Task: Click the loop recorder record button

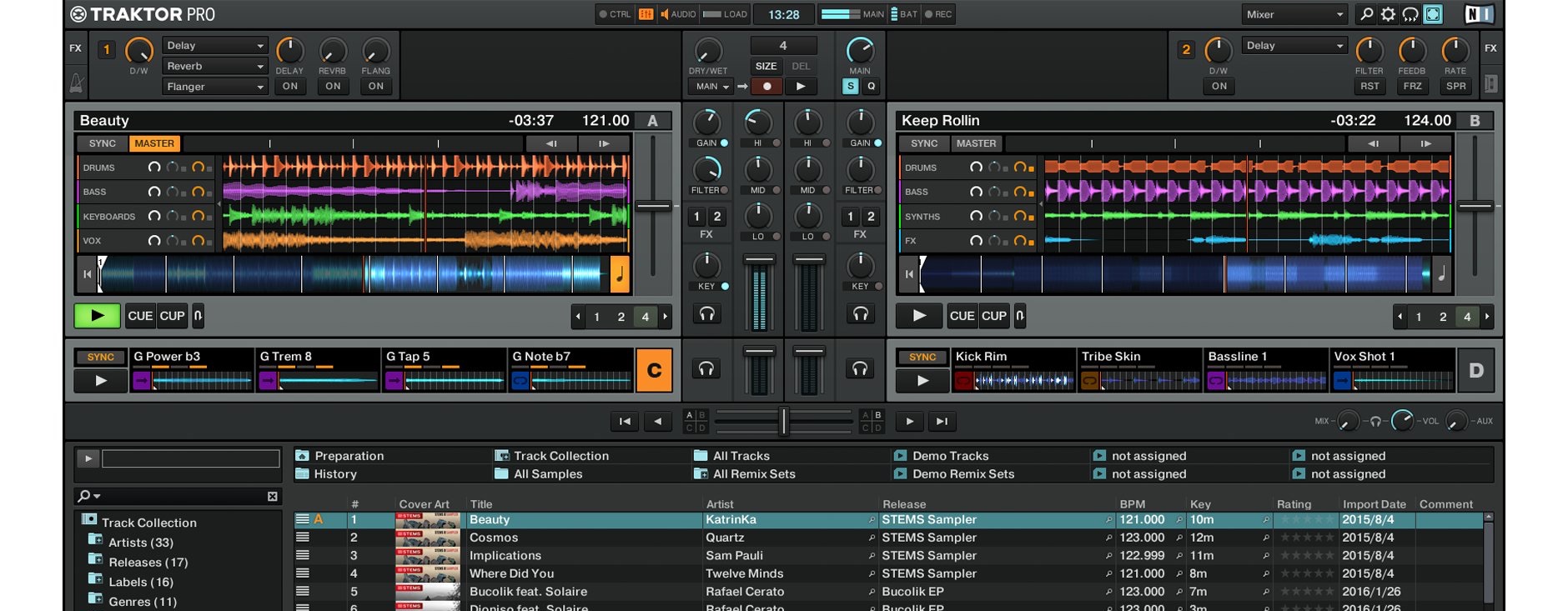Action: pos(766,86)
